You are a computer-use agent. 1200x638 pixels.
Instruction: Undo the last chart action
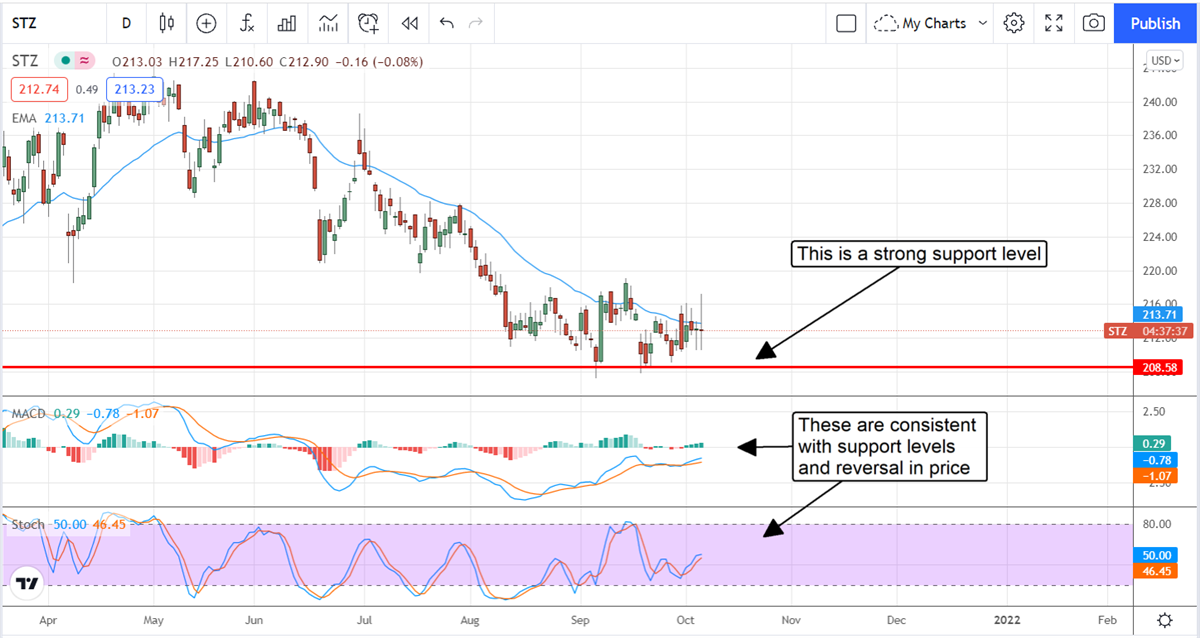(445, 22)
